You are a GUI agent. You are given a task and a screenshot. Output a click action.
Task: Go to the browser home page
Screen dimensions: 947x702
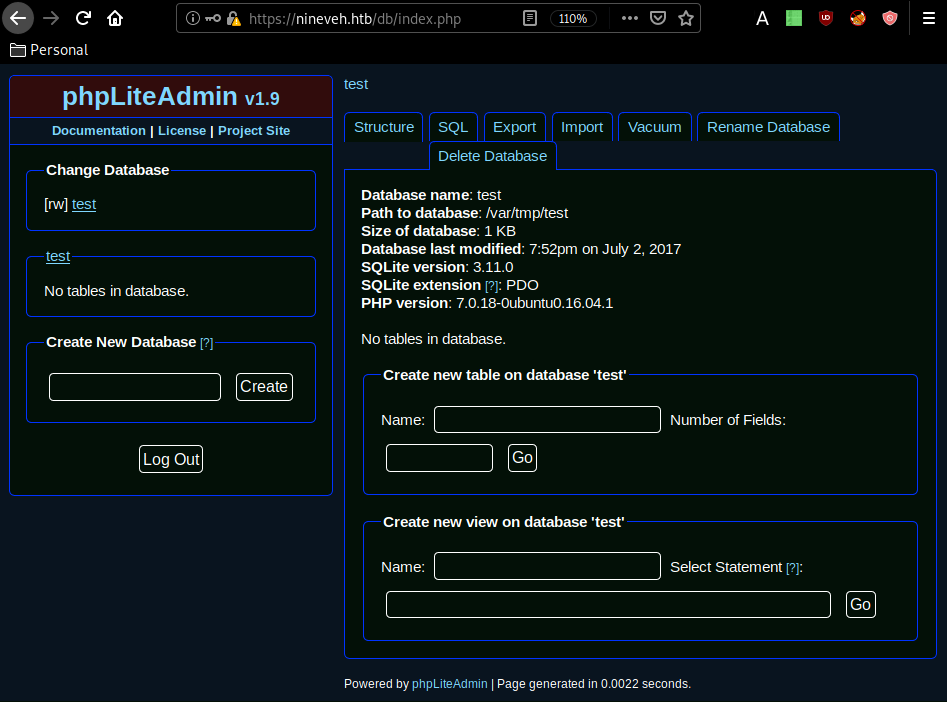tap(115, 18)
